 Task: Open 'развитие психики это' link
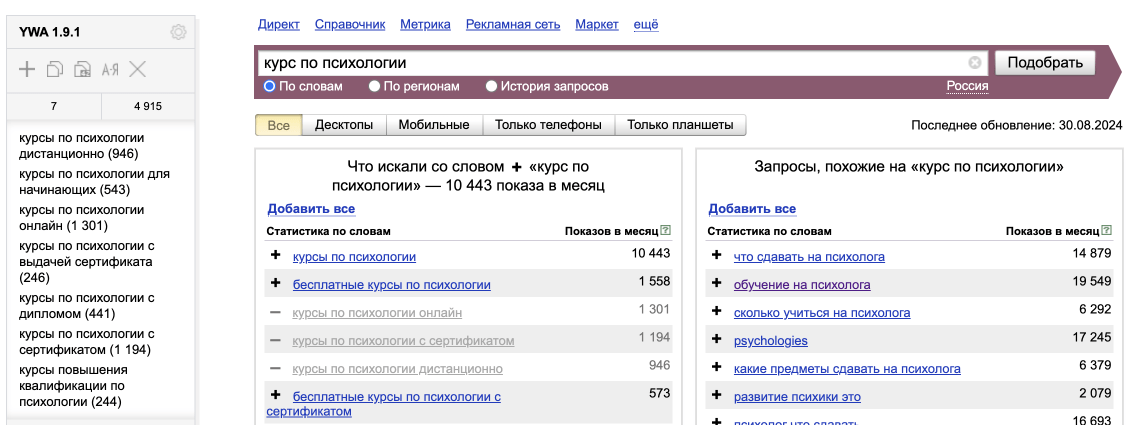pos(798,397)
